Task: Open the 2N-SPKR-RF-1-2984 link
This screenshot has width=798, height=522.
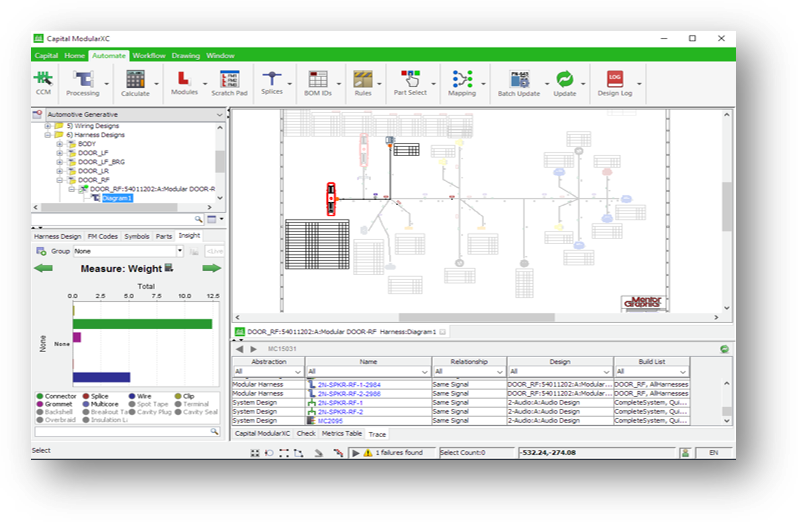Action: (x=349, y=385)
